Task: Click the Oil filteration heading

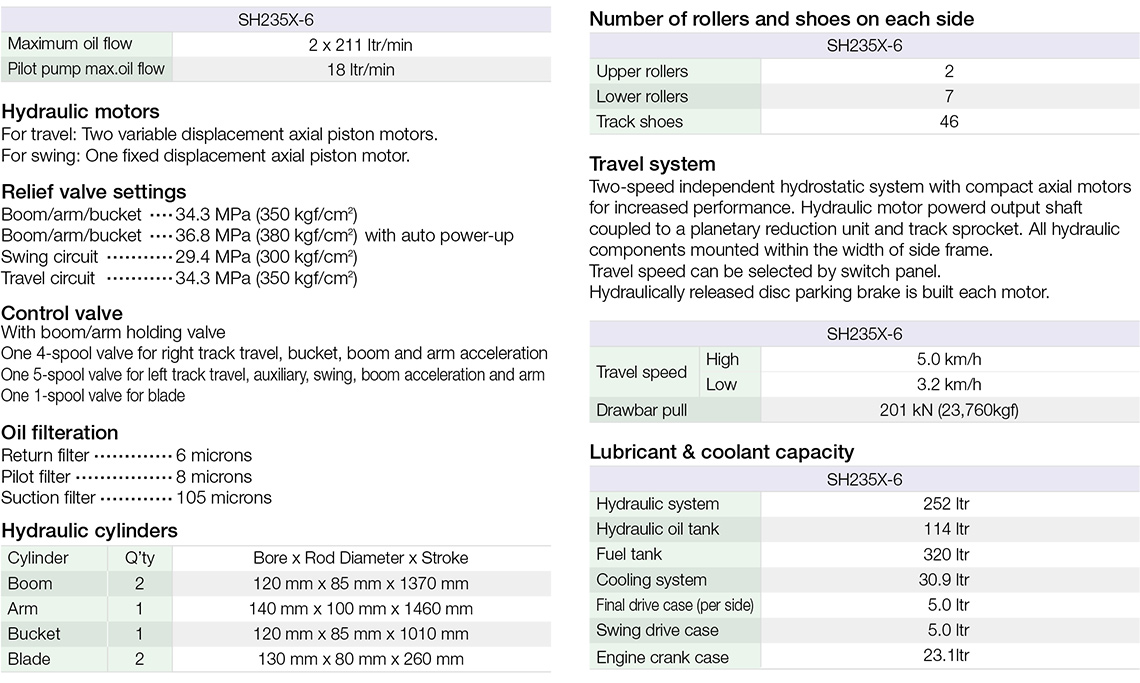Action: tap(60, 432)
